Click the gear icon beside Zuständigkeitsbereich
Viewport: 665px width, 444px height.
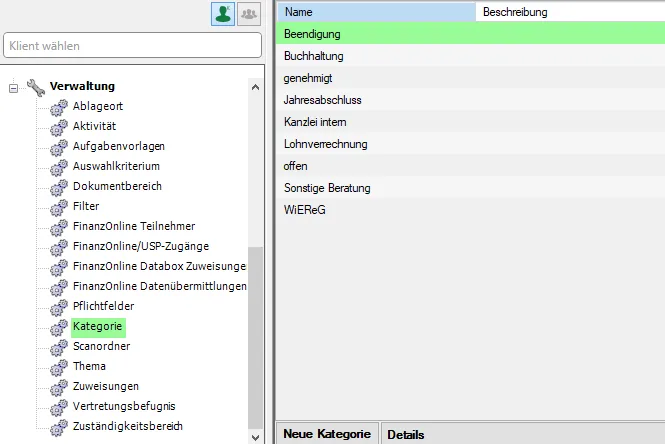(x=59, y=427)
